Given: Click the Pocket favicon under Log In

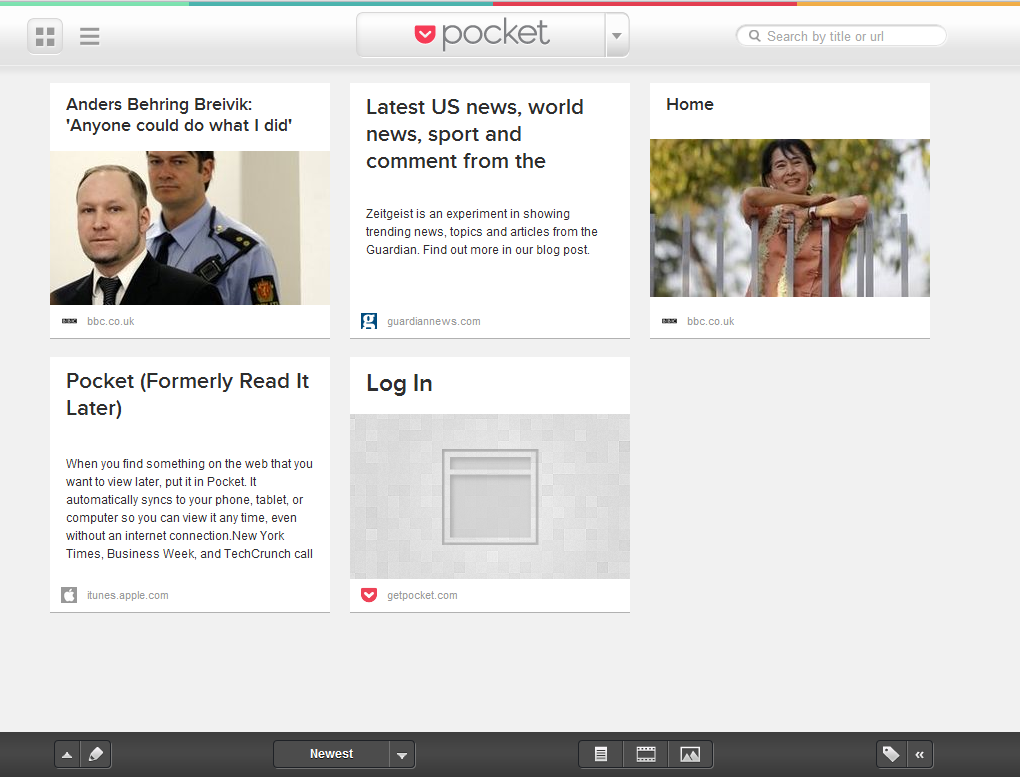Looking at the screenshot, I should (369, 595).
